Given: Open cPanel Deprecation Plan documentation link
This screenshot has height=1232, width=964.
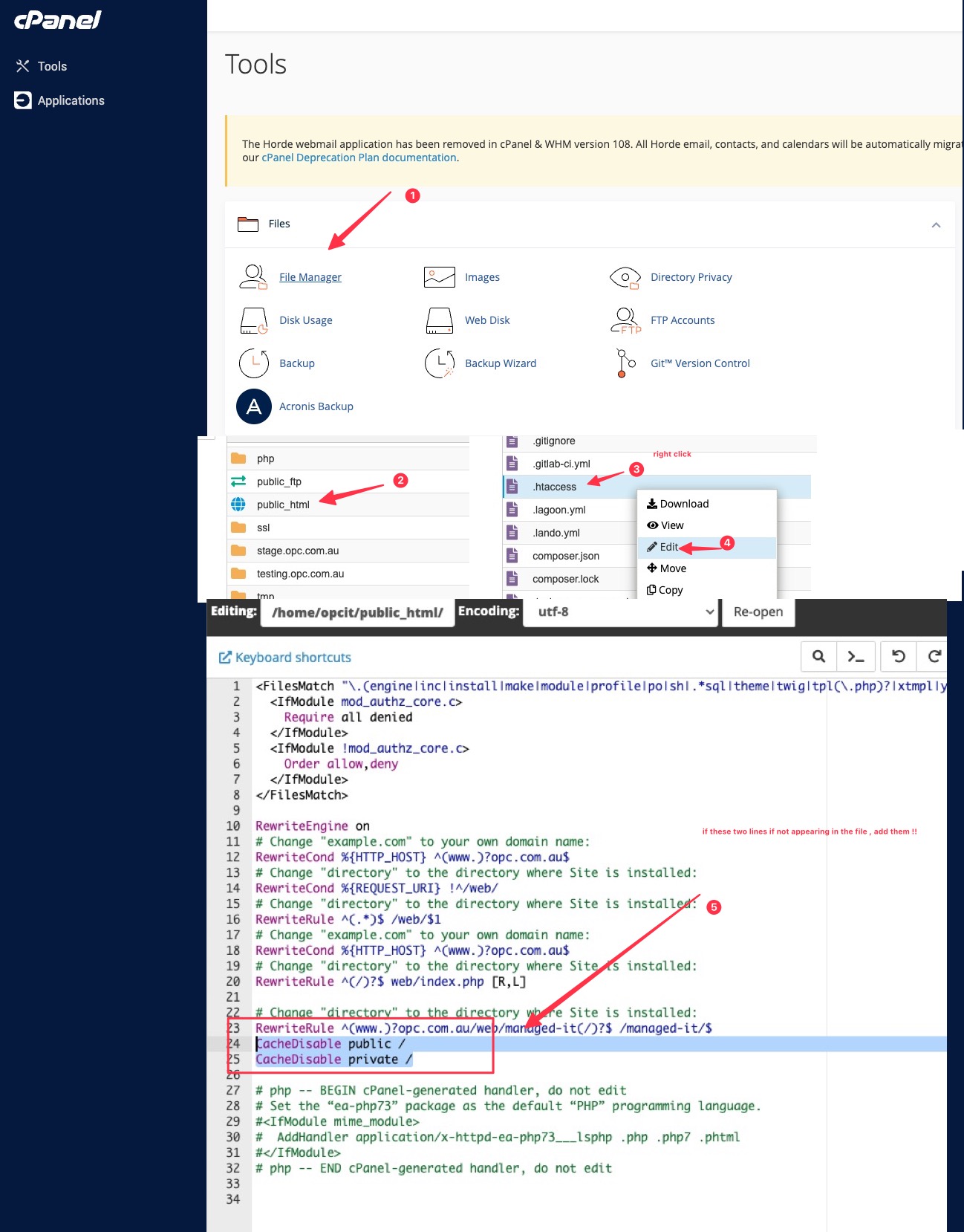Looking at the screenshot, I should [359, 158].
